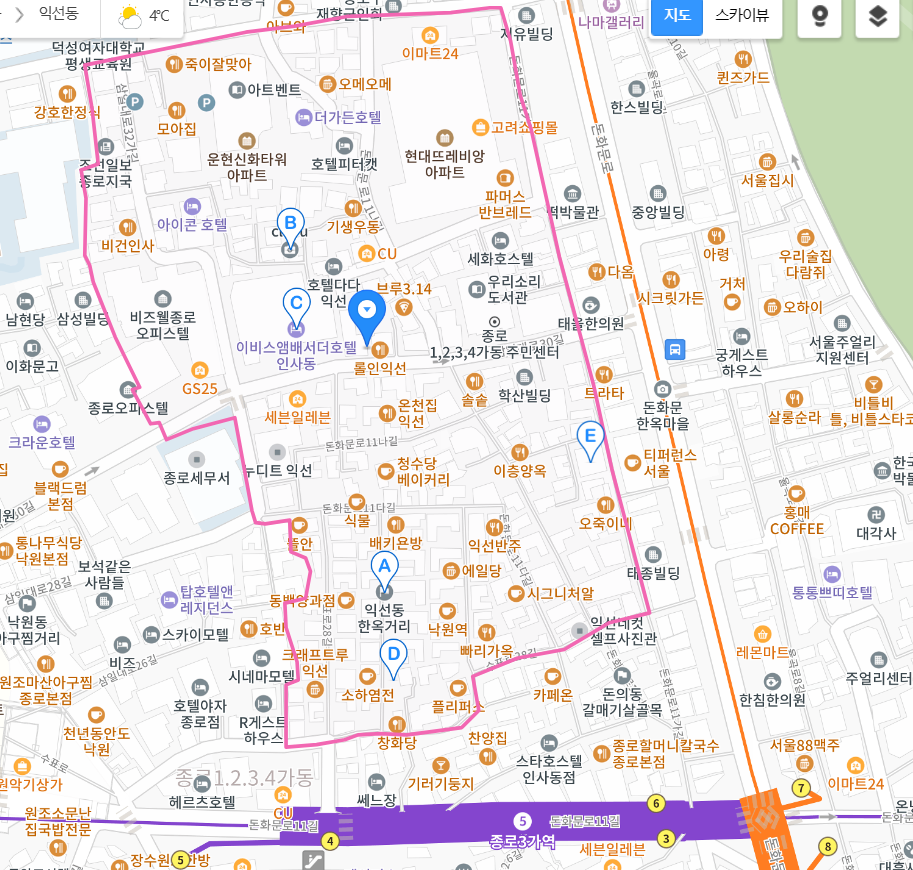The height and width of the screenshot is (870, 913).
Task: Open the weather widget showing 4℃
Action: (x=143, y=16)
